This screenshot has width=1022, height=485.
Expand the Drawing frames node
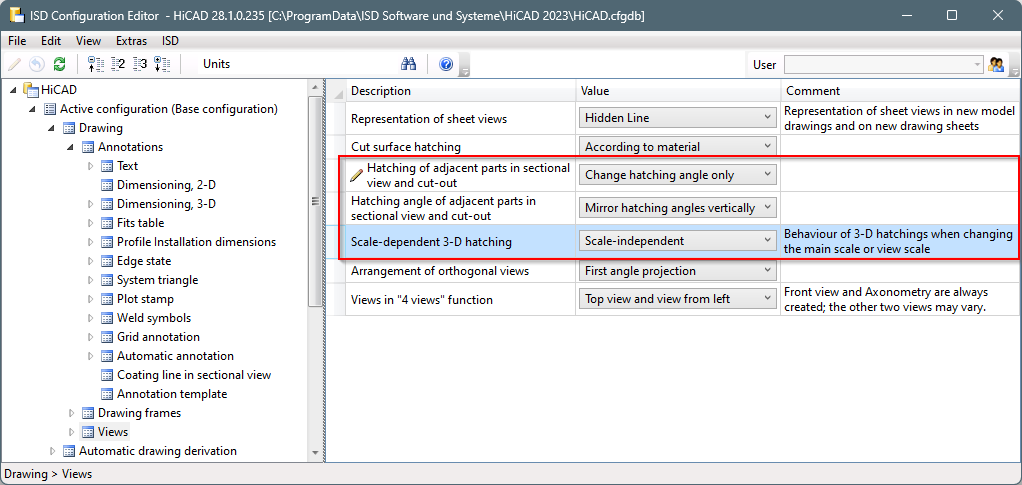[72, 413]
